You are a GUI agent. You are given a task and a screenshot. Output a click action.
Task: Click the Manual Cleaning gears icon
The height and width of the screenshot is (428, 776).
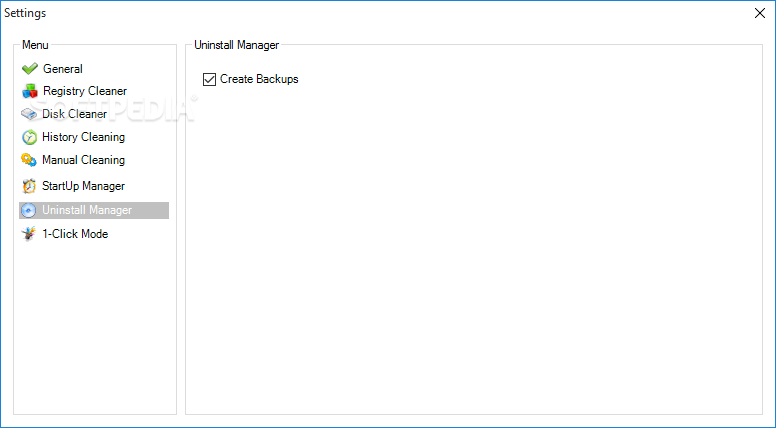pos(29,160)
